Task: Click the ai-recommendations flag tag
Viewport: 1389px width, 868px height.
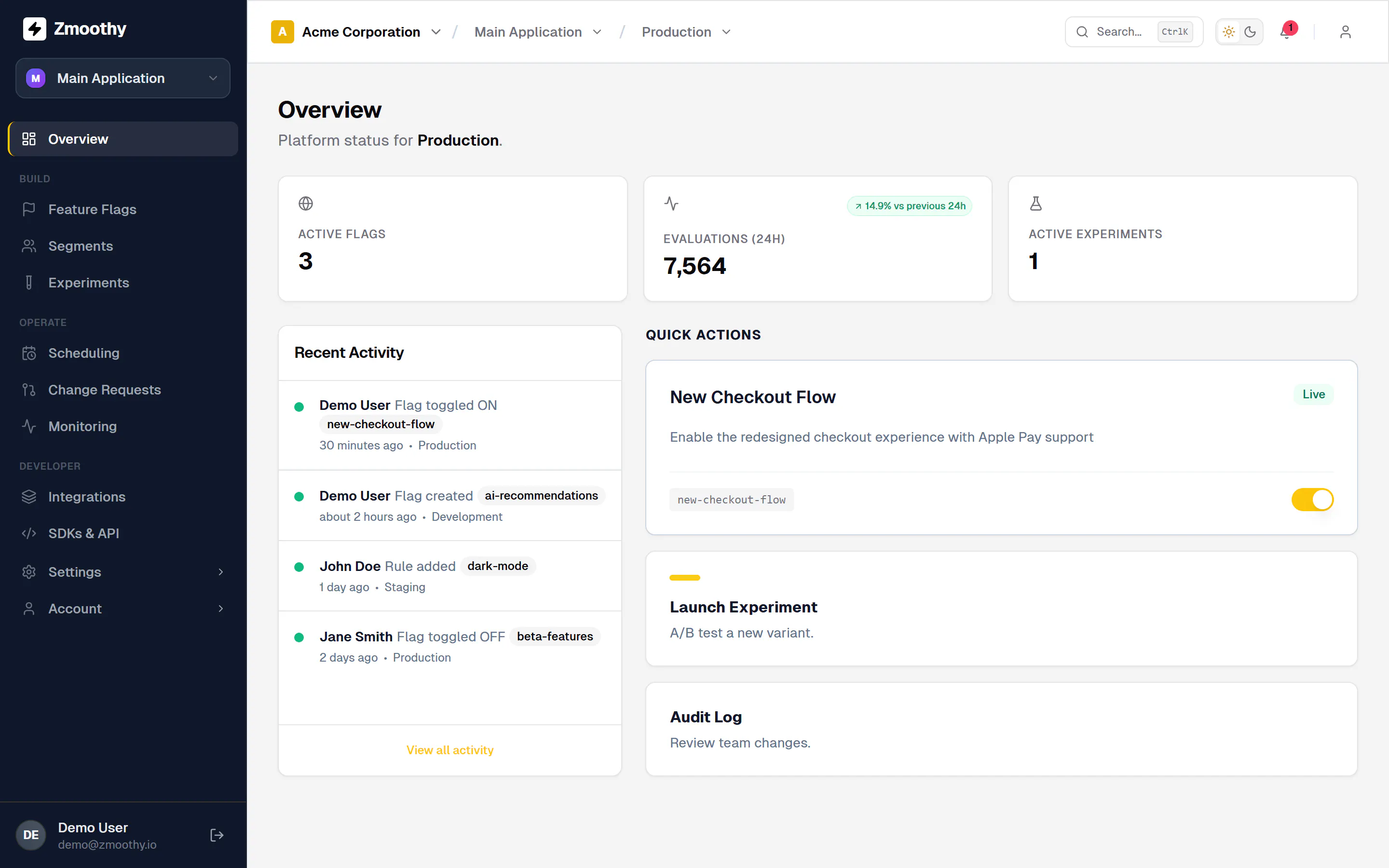Action: (x=541, y=495)
